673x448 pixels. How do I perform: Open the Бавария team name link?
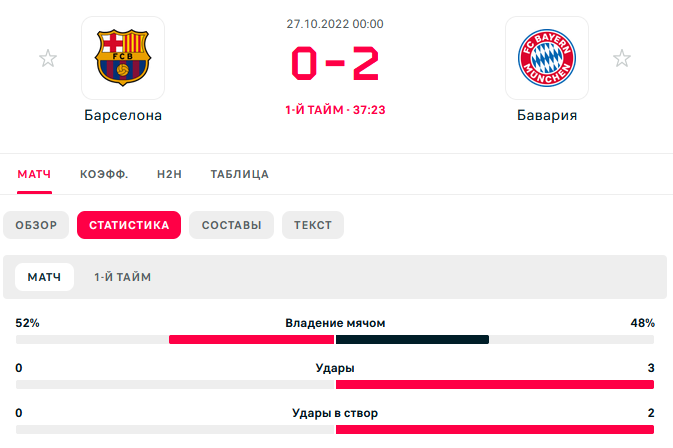tap(547, 115)
